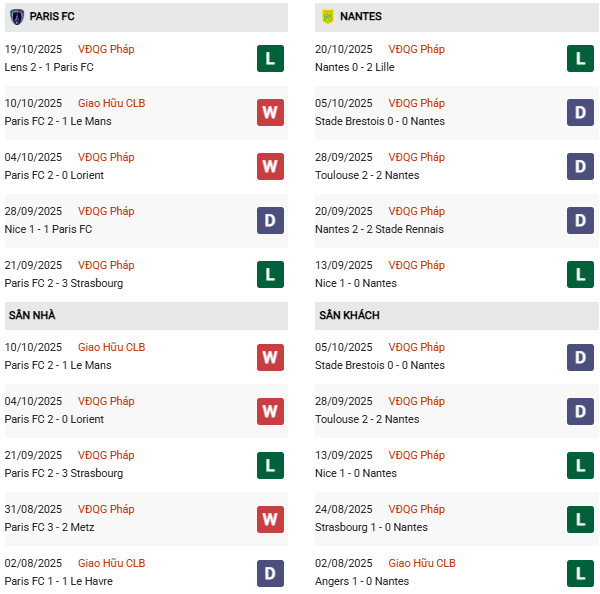The width and height of the screenshot is (600, 594).
Task: Click the L badge for Strasbourg 1-0 Nantes
Action: [x=580, y=518]
